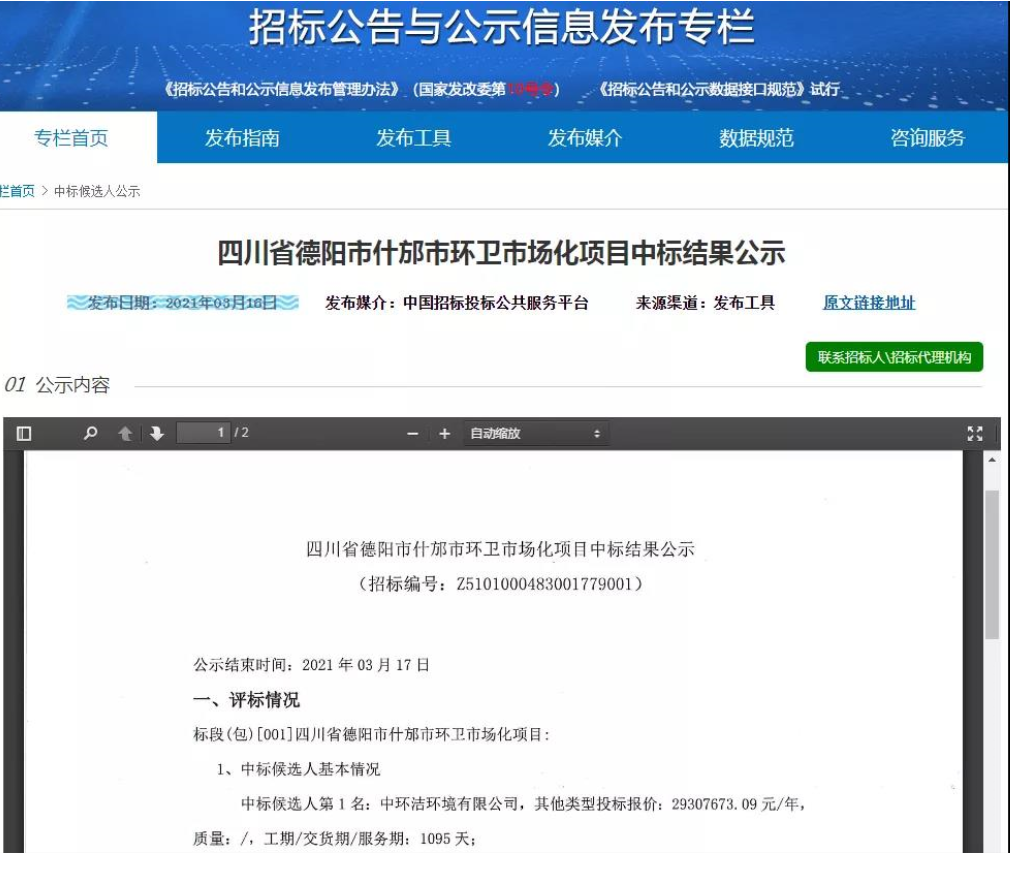Go to next PDF page arrow
The image size is (1010, 869).
click(156, 433)
